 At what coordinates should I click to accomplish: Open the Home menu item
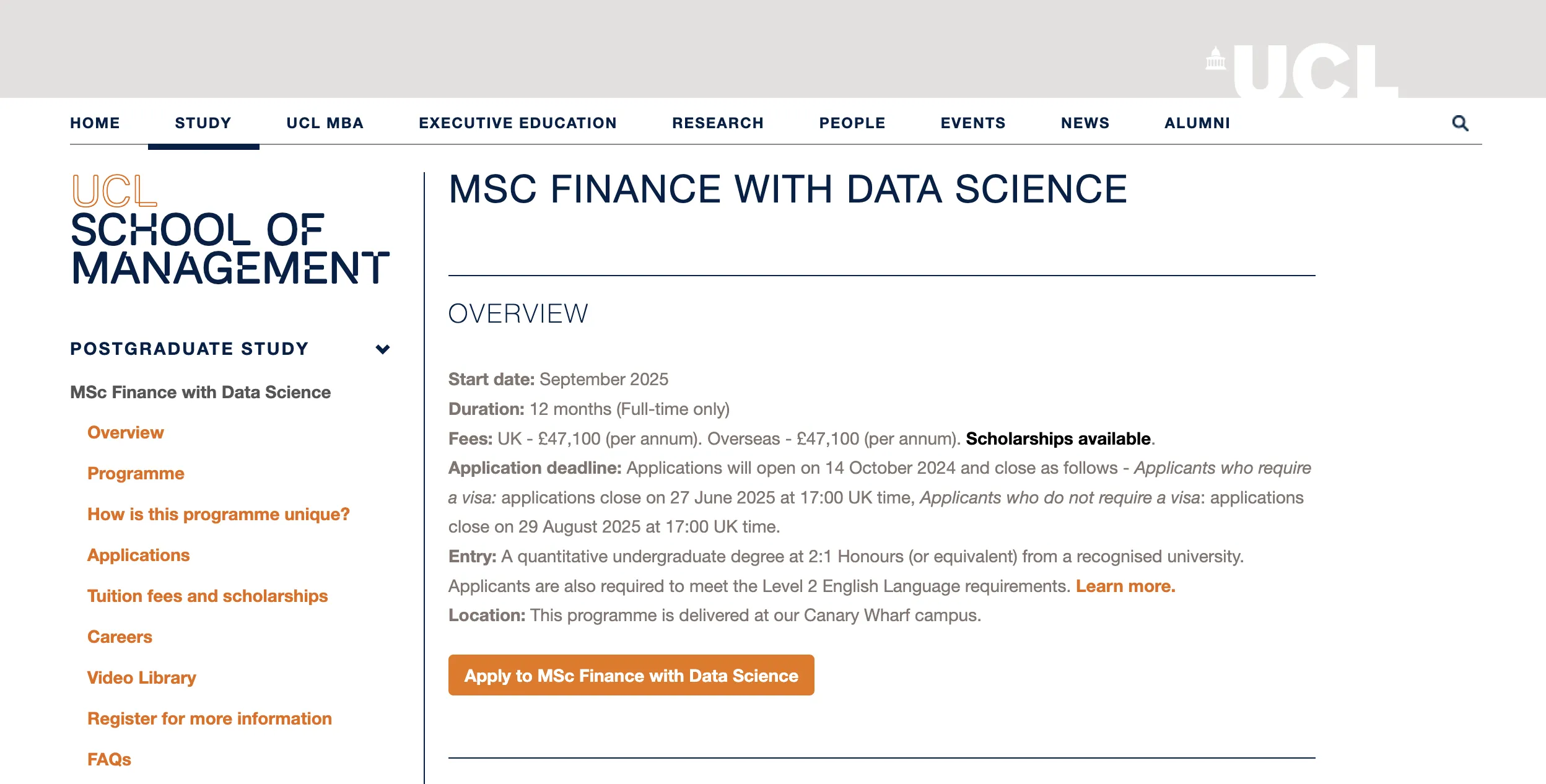coord(95,123)
